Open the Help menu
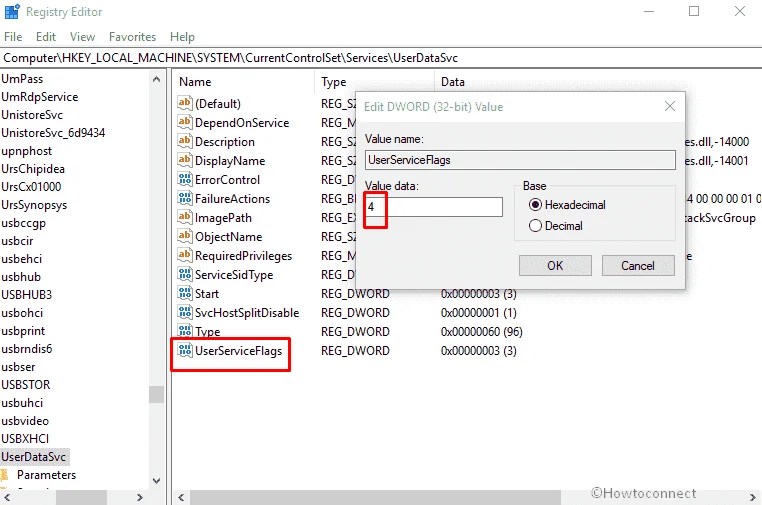Screen dimensions: 762x505 (x=182, y=37)
